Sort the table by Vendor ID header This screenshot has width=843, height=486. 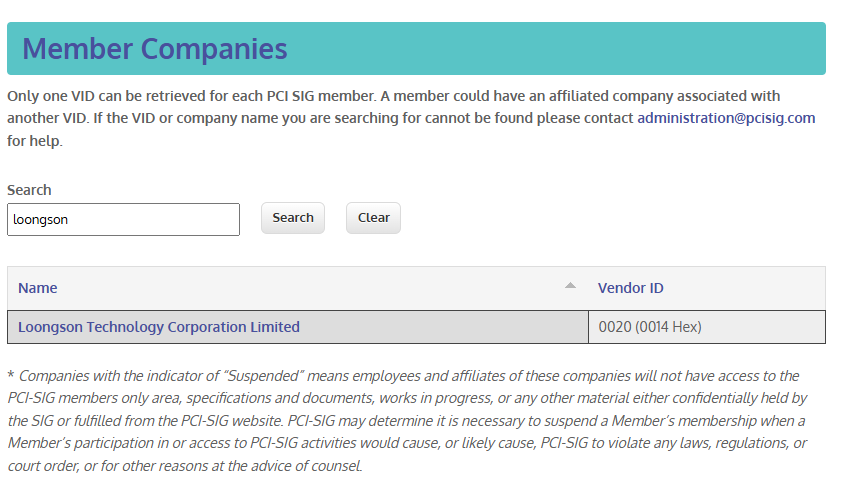pyautogui.click(x=630, y=288)
